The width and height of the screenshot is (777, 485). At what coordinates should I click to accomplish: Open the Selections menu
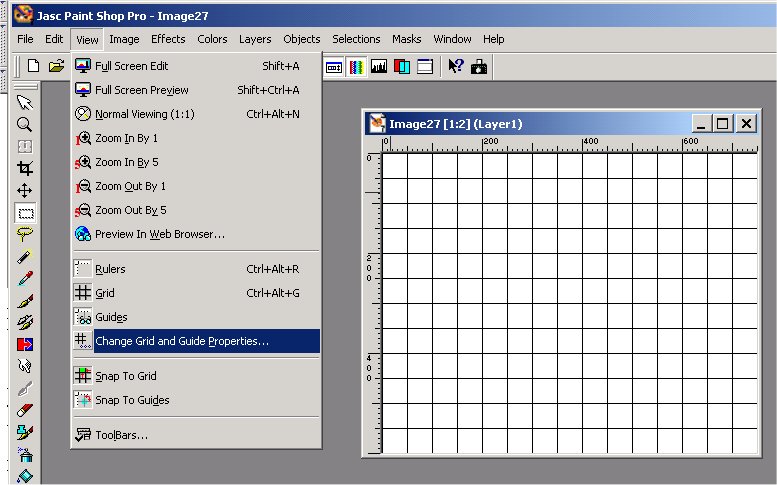tap(356, 39)
